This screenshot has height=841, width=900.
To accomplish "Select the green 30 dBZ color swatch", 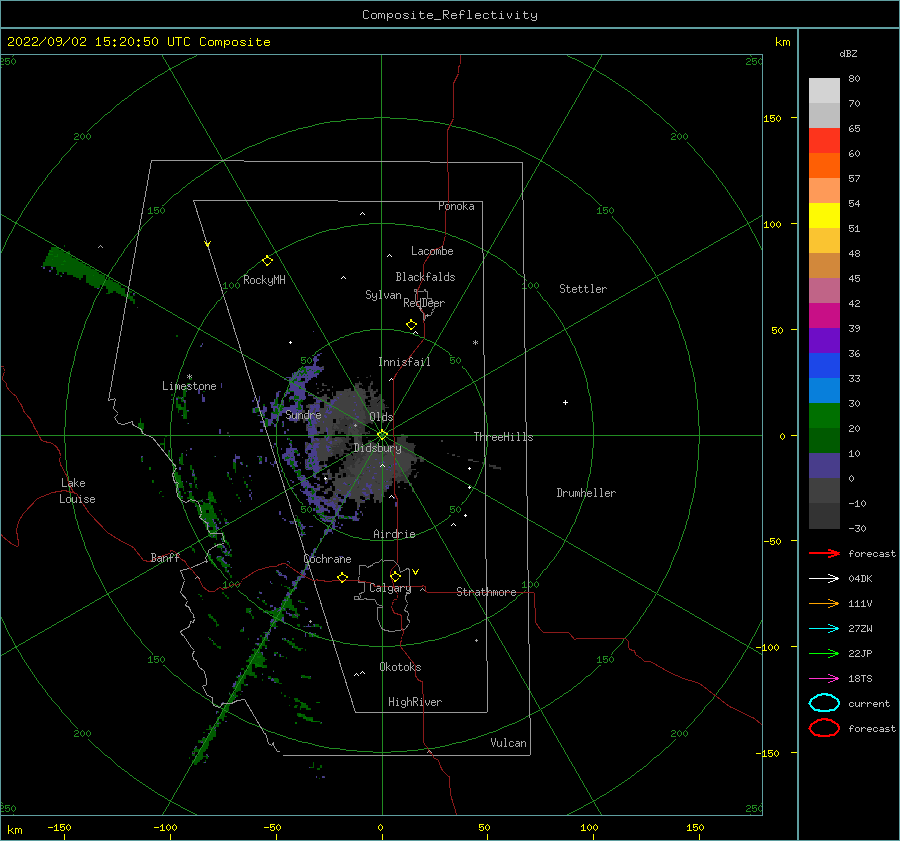I will 824,415.
